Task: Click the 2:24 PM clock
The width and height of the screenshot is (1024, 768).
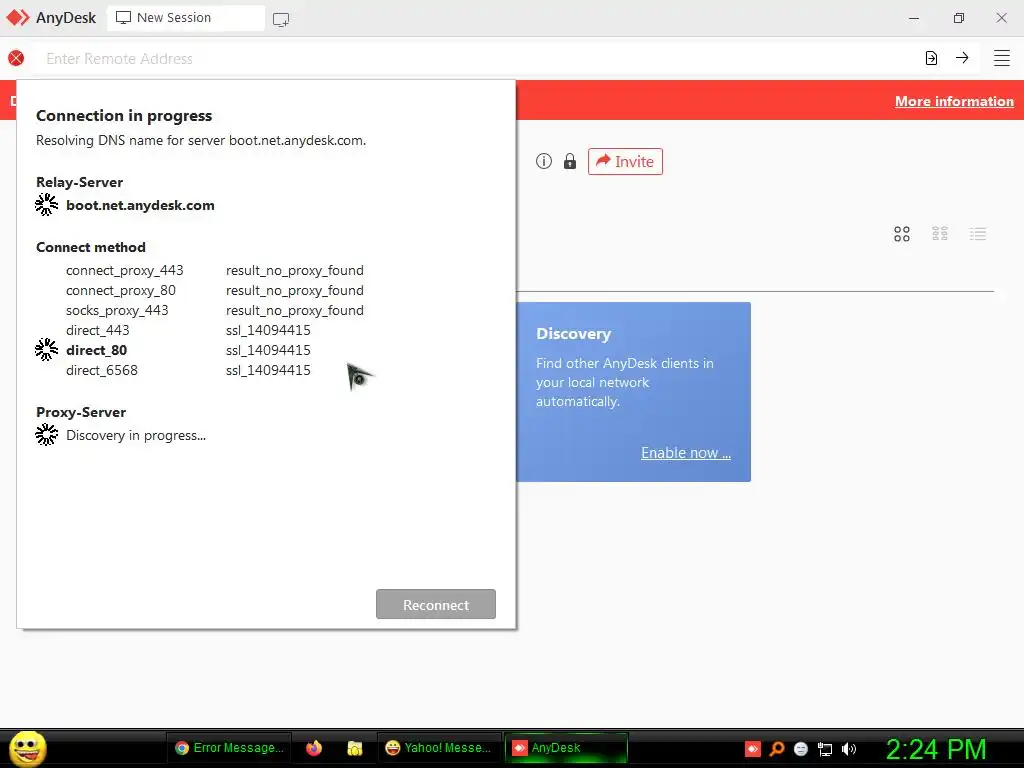Action: (936, 749)
